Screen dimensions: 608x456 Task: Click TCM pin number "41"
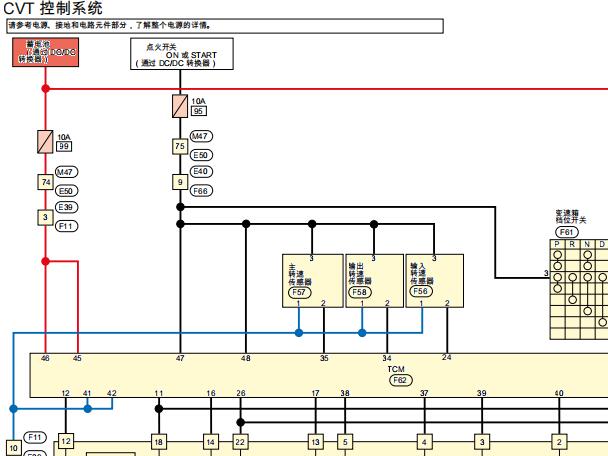[x=87, y=393]
